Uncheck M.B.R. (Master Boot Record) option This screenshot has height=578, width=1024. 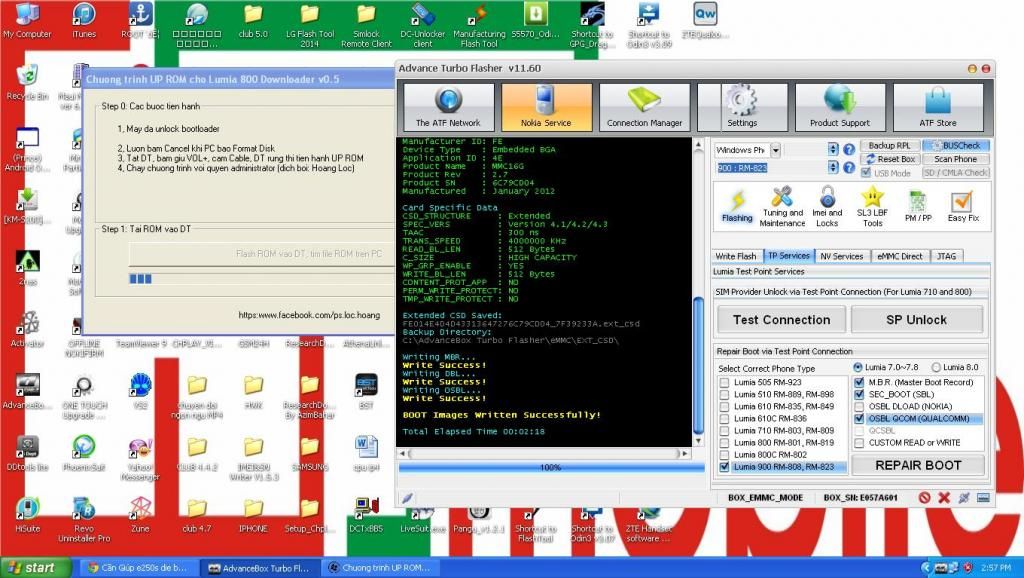tap(859, 382)
